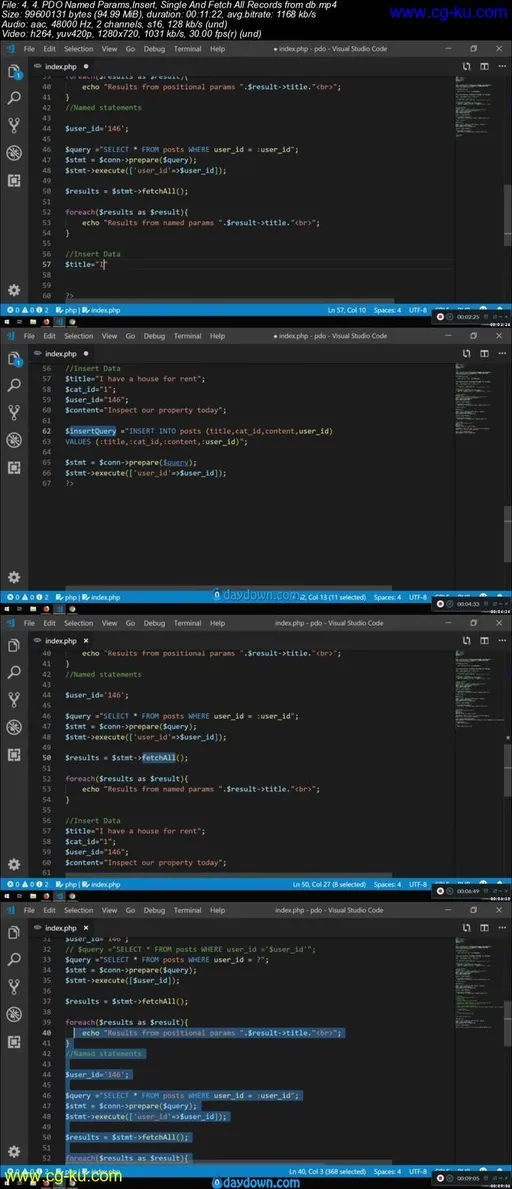The image size is (512, 1189).
Task: Go to line via Ln 57, Col 10 status
Action: click(347, 310)
